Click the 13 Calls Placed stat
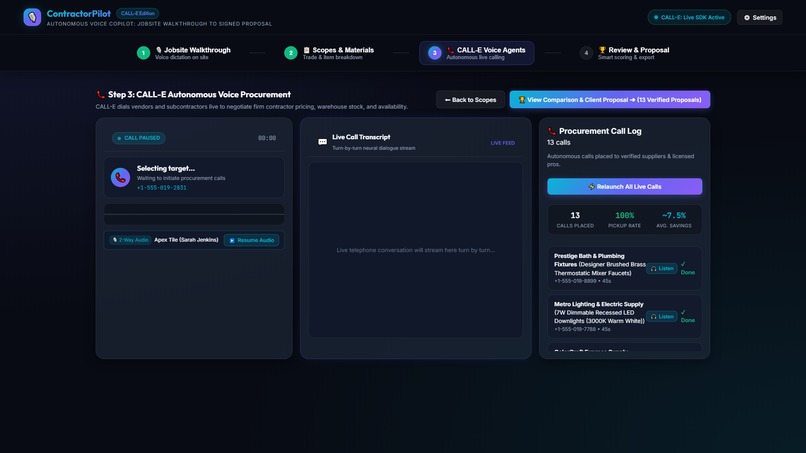 [575, 220]
